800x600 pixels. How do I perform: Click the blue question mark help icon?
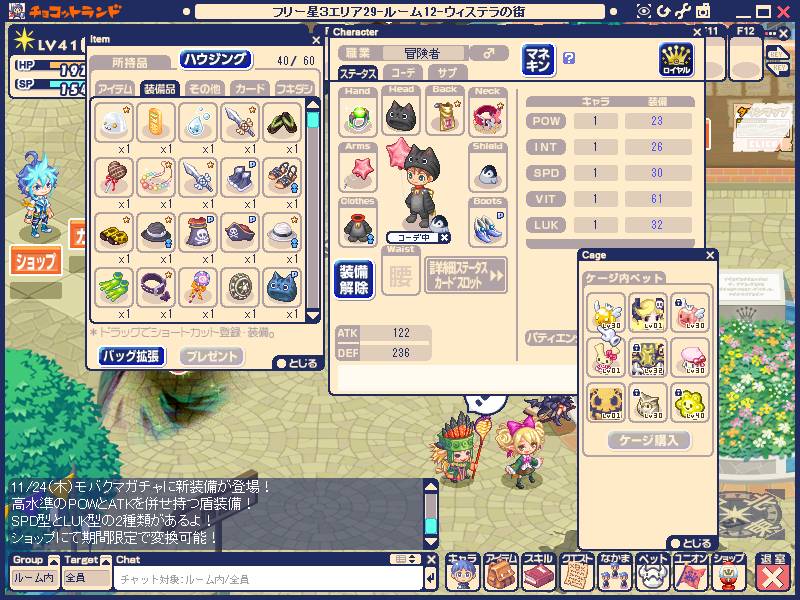569,58
